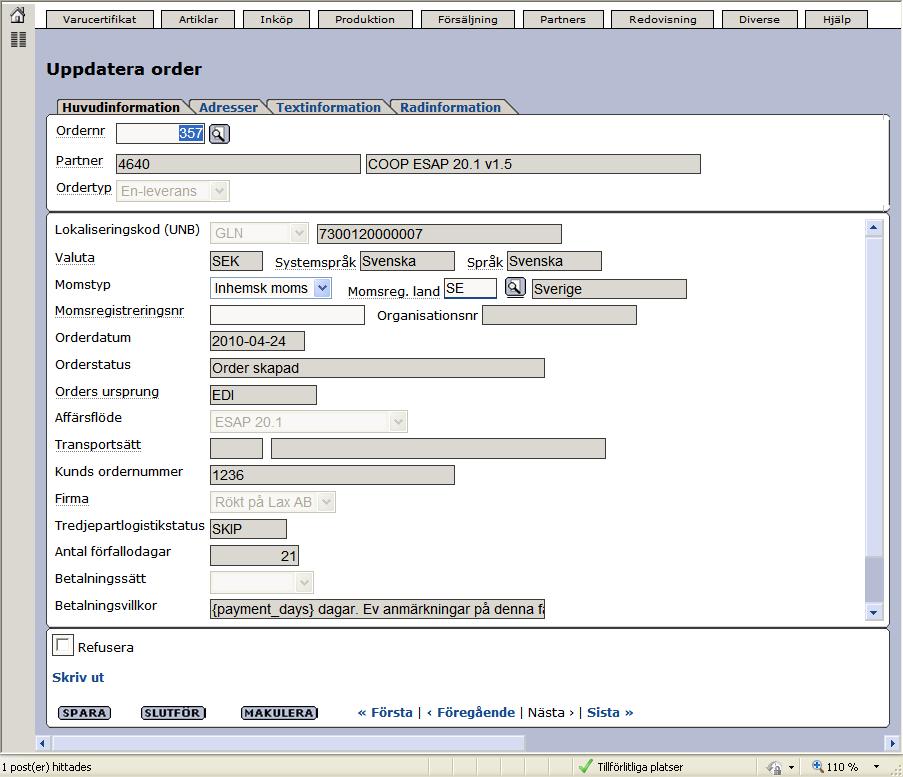Click the Antal förfallodagar field 21
The image size is (903, 777).
(x=255, y=556)
